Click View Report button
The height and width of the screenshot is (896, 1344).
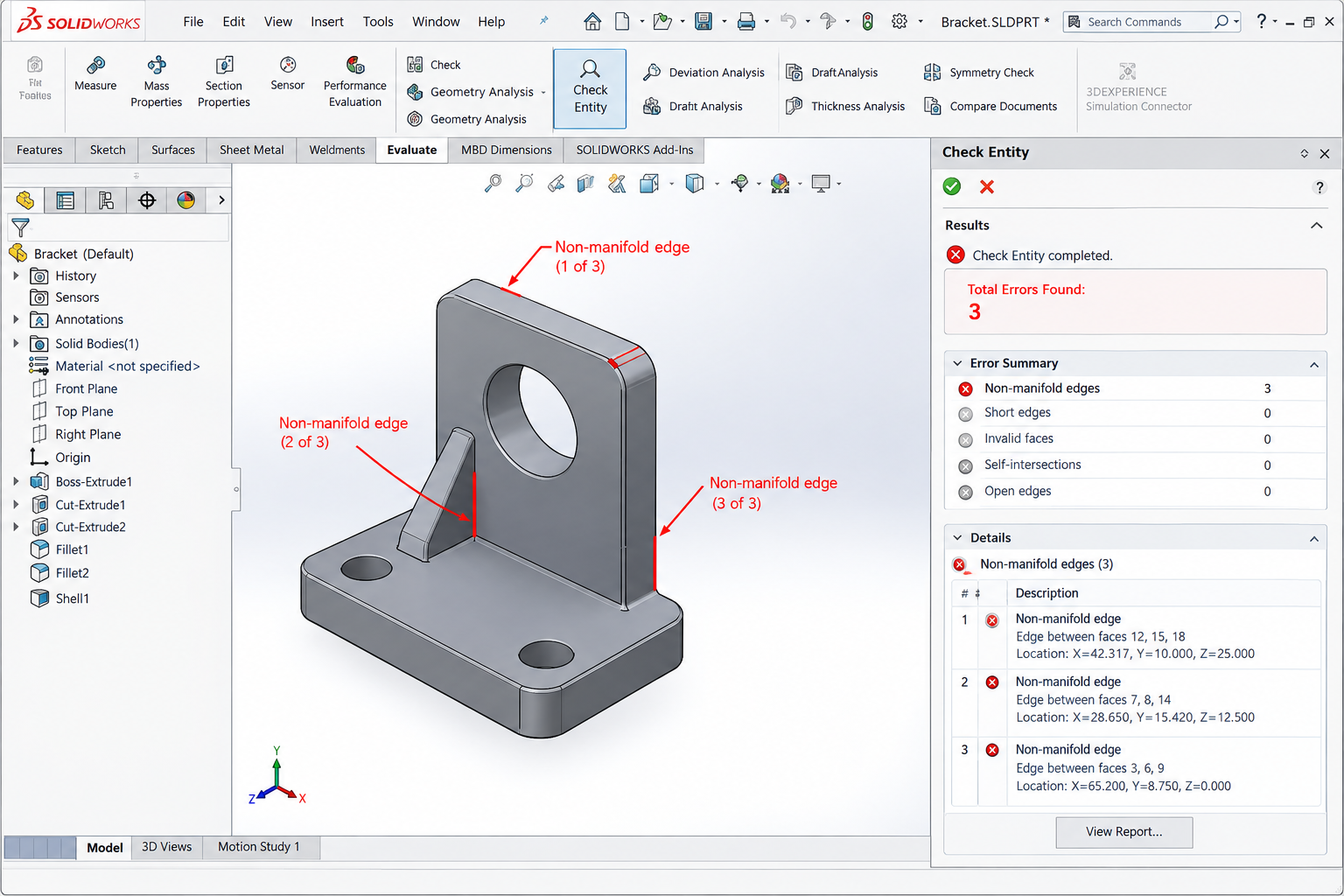click(1123, 832)
